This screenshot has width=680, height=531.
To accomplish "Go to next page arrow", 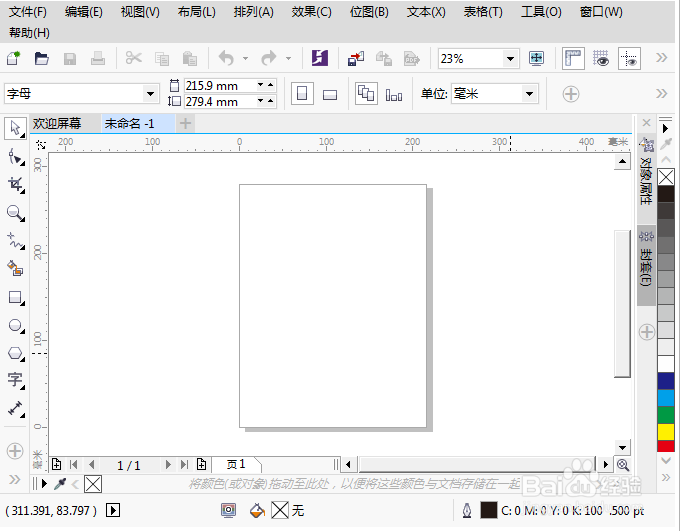I will pos(168,465).
